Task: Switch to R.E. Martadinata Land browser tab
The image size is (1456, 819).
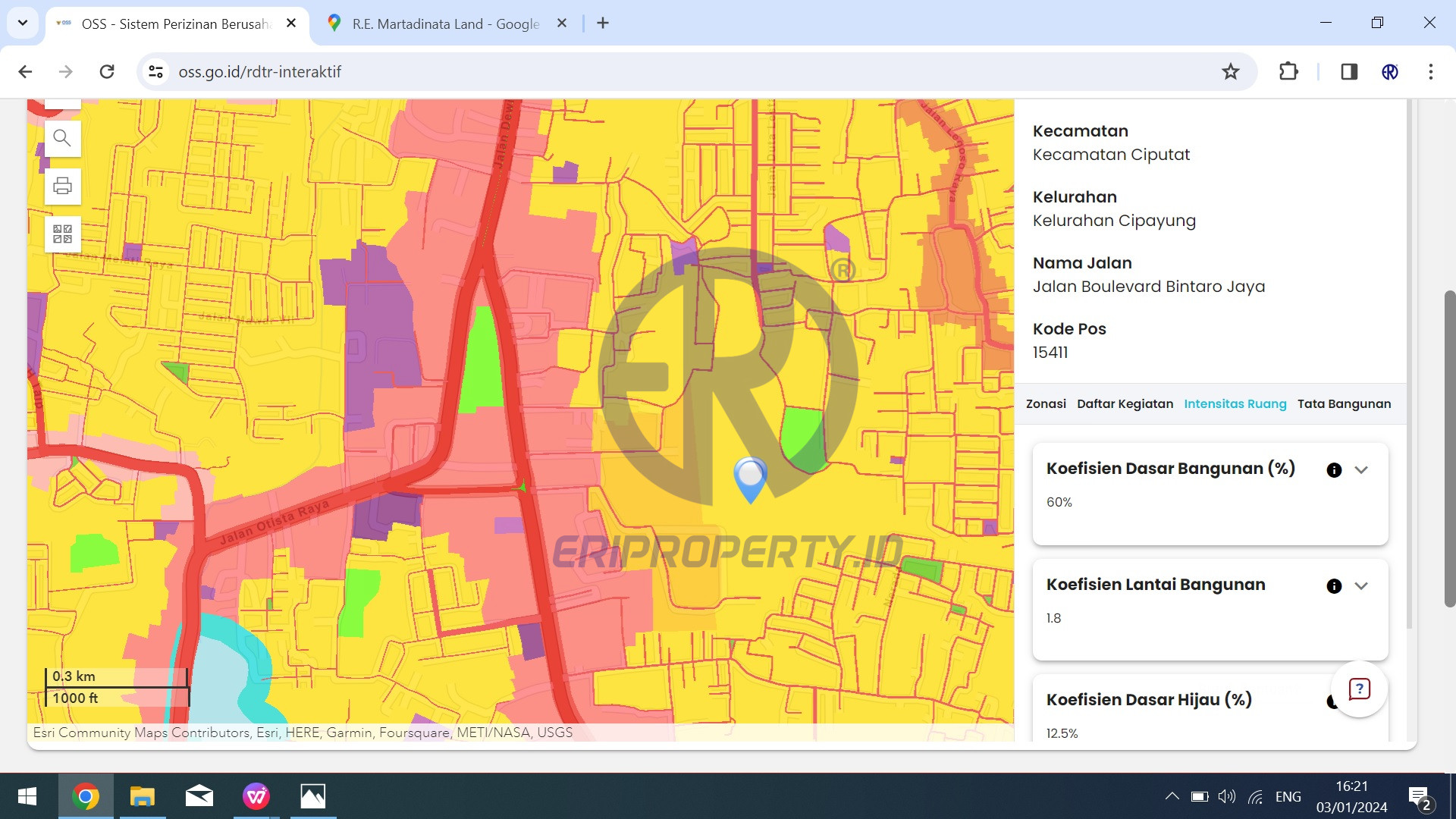Action: (445, 24)
